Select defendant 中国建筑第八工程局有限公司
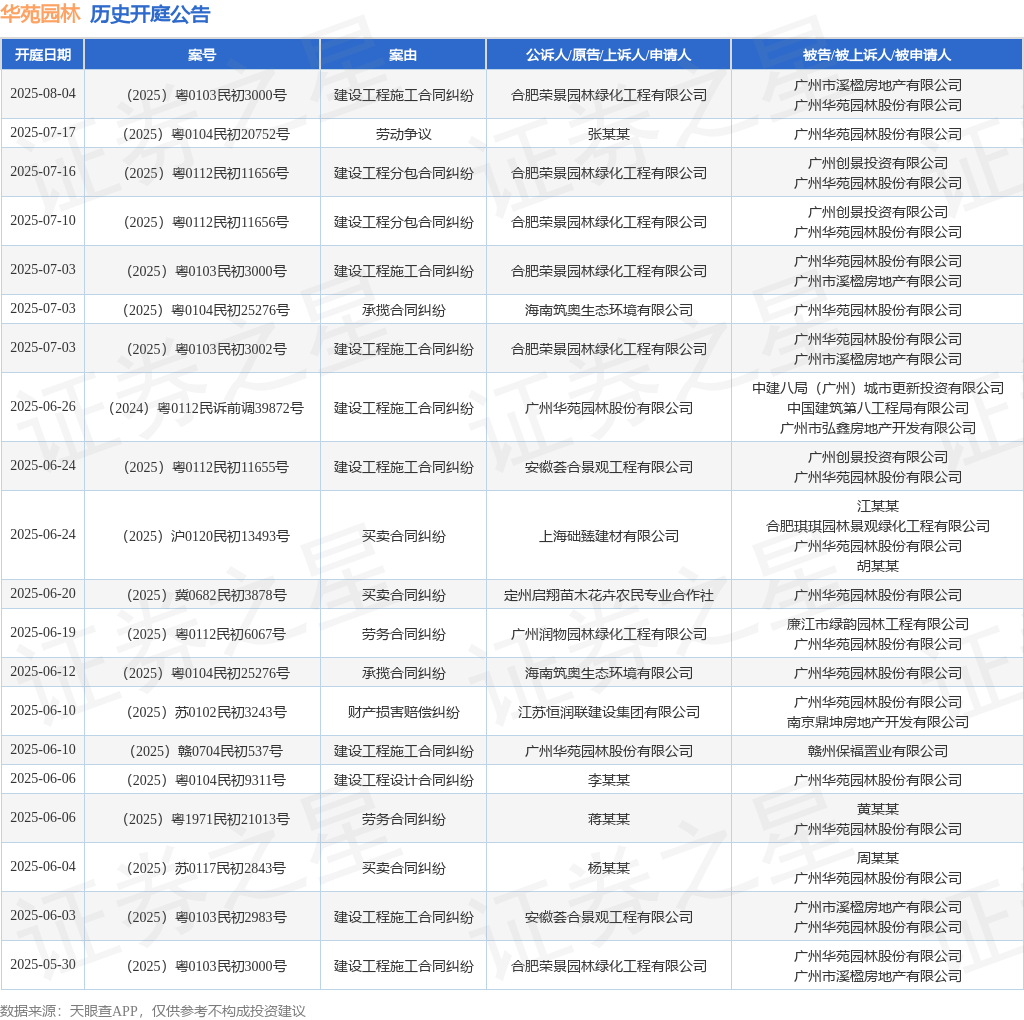 pos(878,408)
